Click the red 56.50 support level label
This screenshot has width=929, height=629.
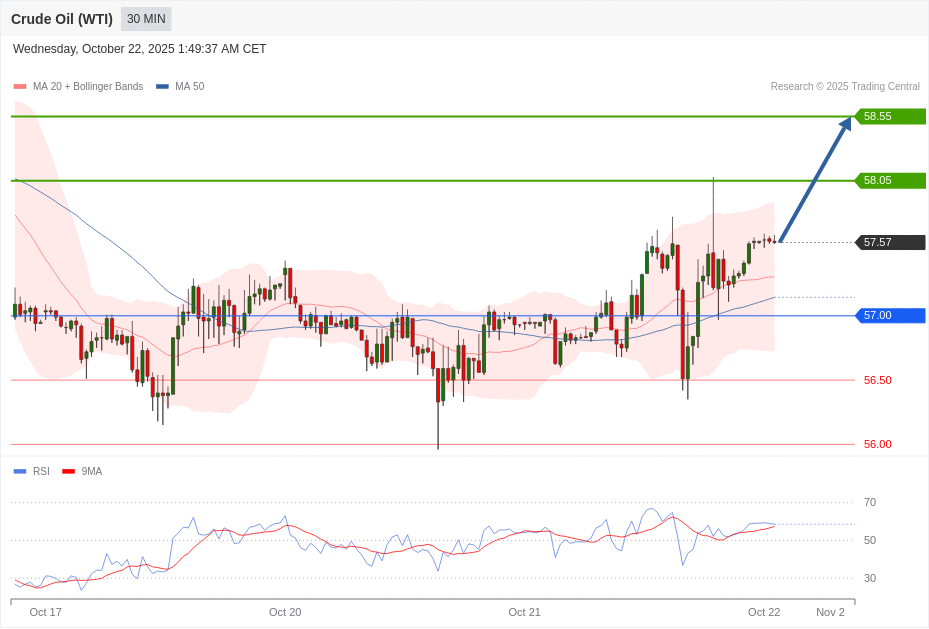[877, 380]
